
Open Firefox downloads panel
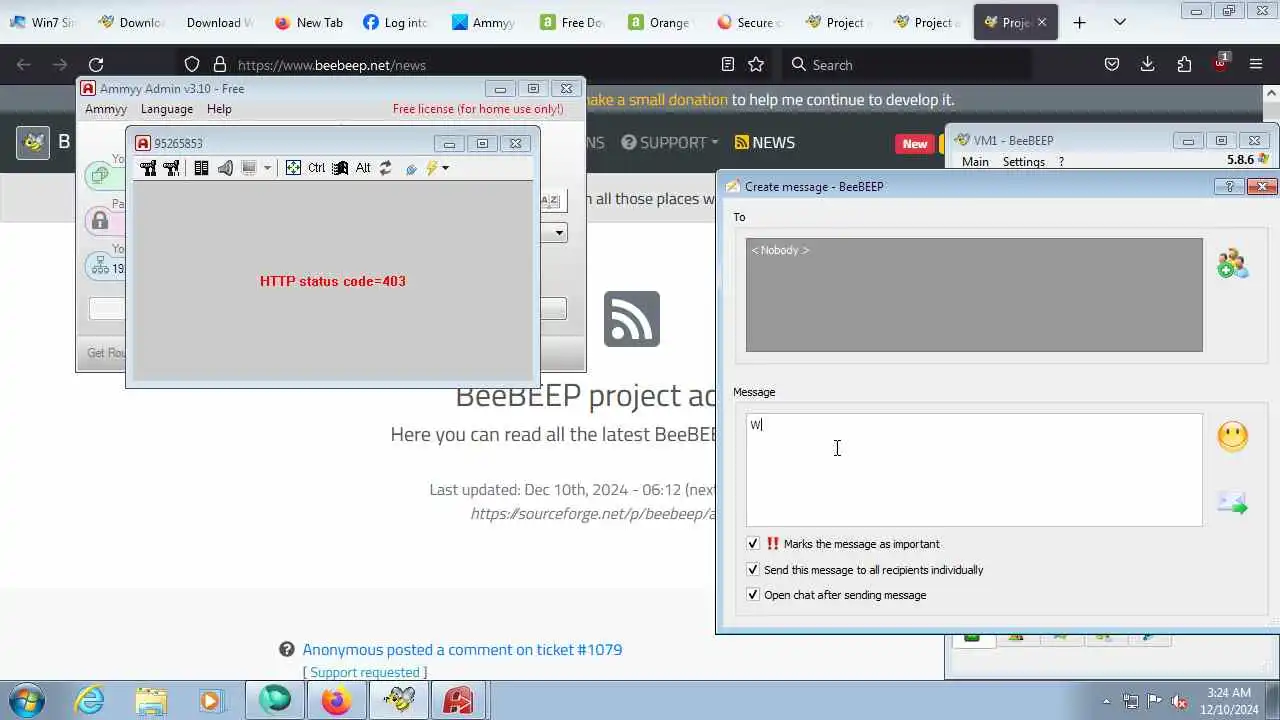(1148, 65)
